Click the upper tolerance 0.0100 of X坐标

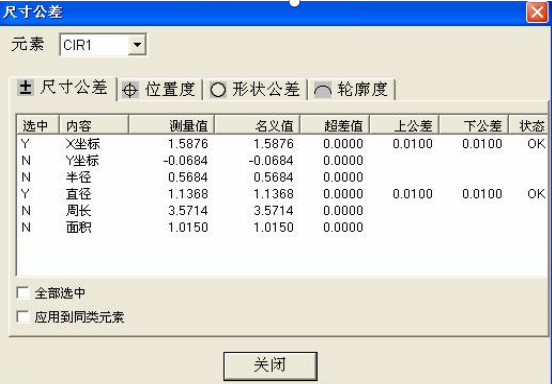point(413,144)
